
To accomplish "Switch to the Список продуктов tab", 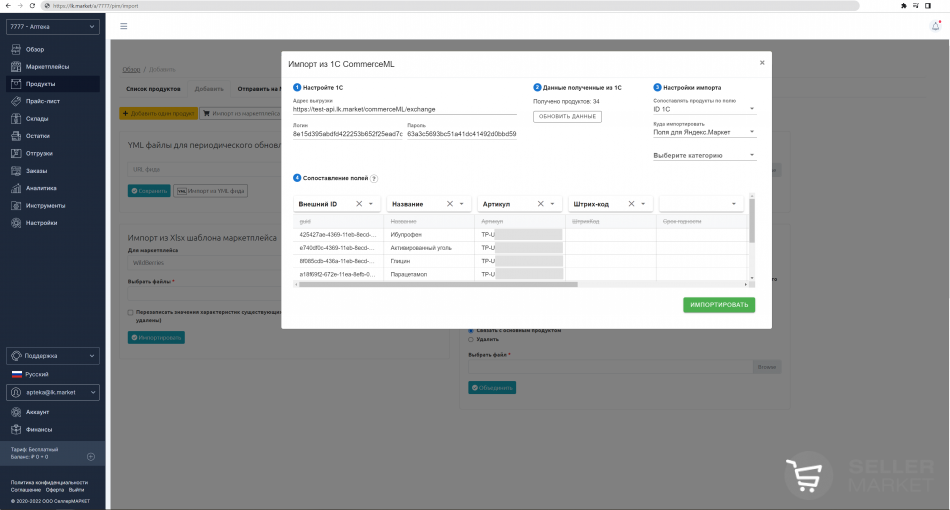I will pos(152,89).
